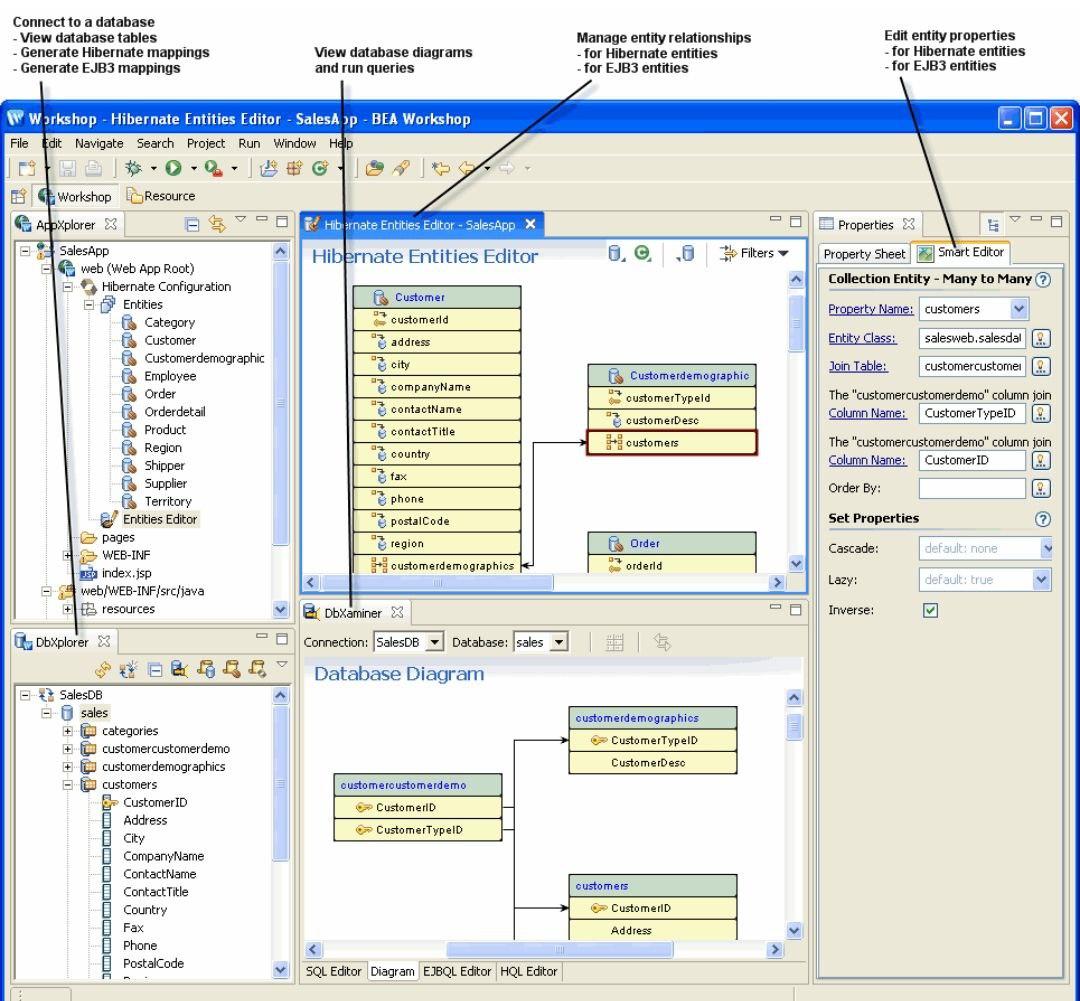Click help icon beside Collection Entity title
The height and width of the screenshot is (1001, 1080).
[1043, 279]
